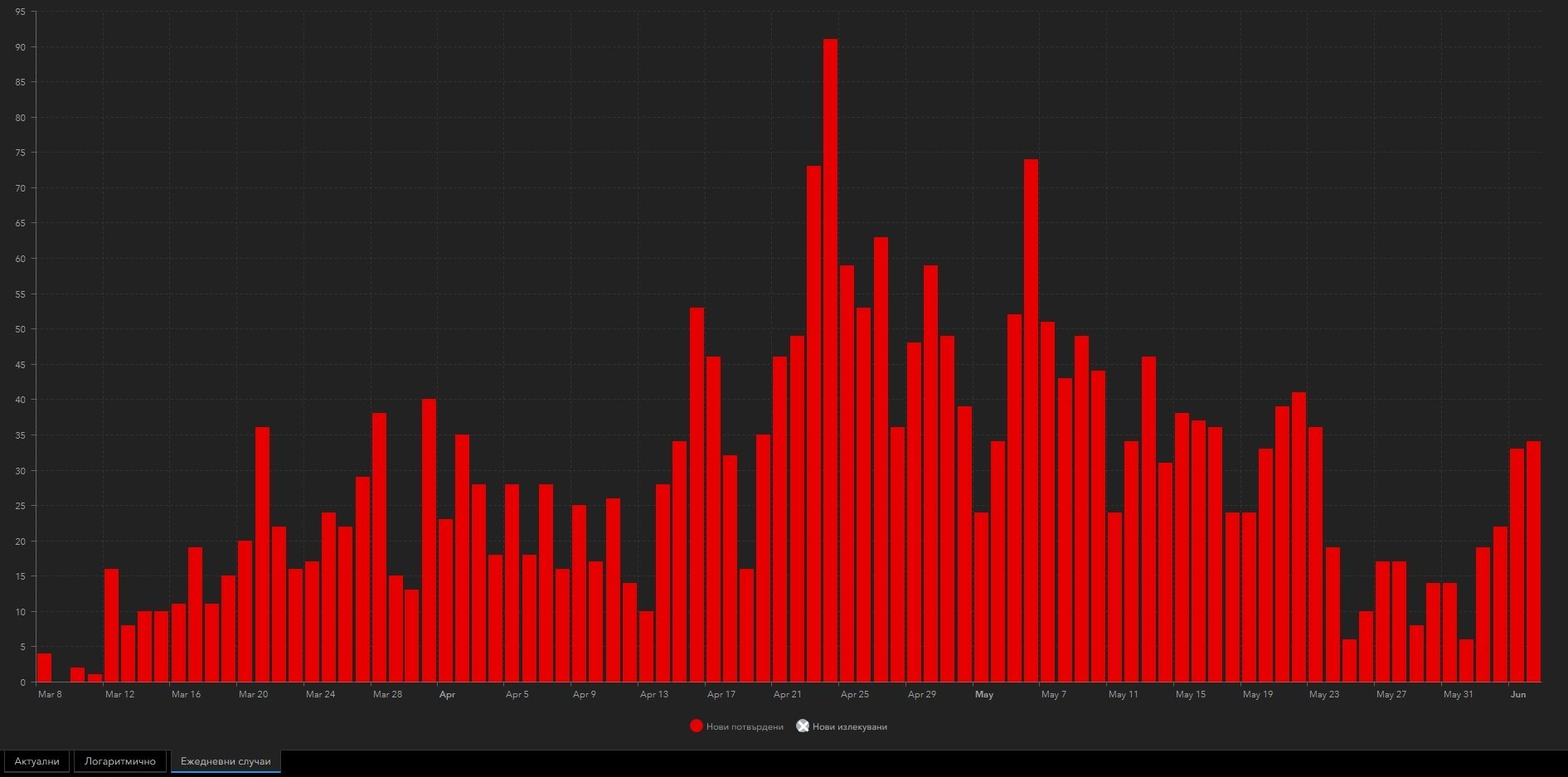Click the 63-case bar after Apr 25

click(881, 459)
